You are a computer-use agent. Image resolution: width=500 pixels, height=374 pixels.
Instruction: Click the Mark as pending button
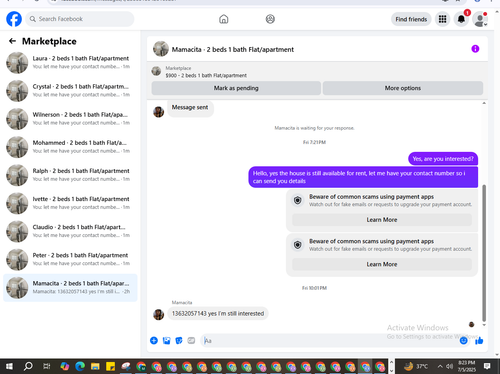(x=236, y=88)
